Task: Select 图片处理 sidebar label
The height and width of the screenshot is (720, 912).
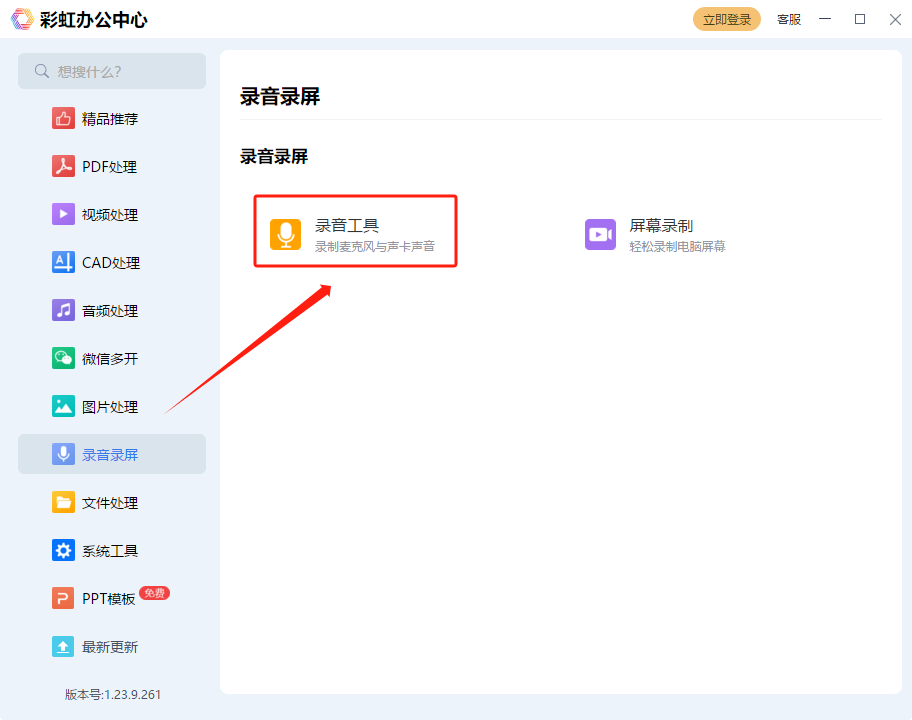Action: pyautogui.click(x=110, y=407)
